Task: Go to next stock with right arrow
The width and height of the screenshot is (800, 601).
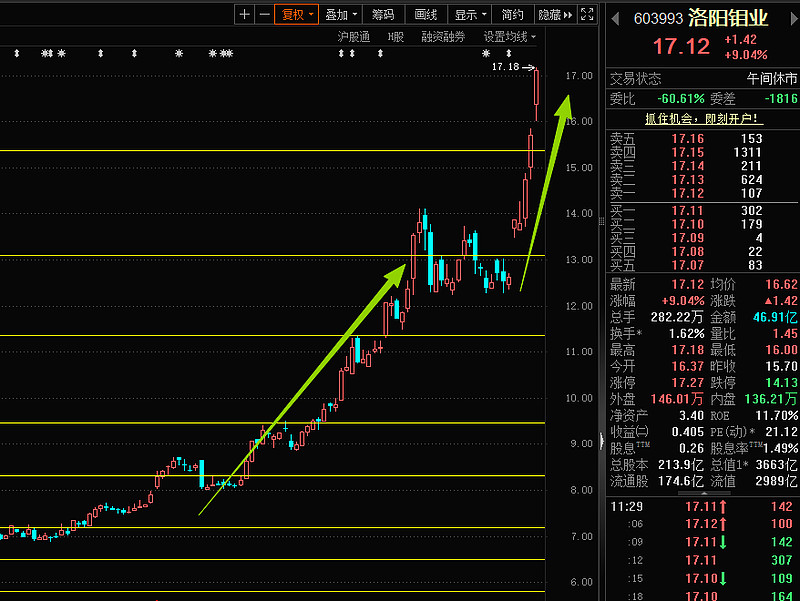Action: coord(794,19)
